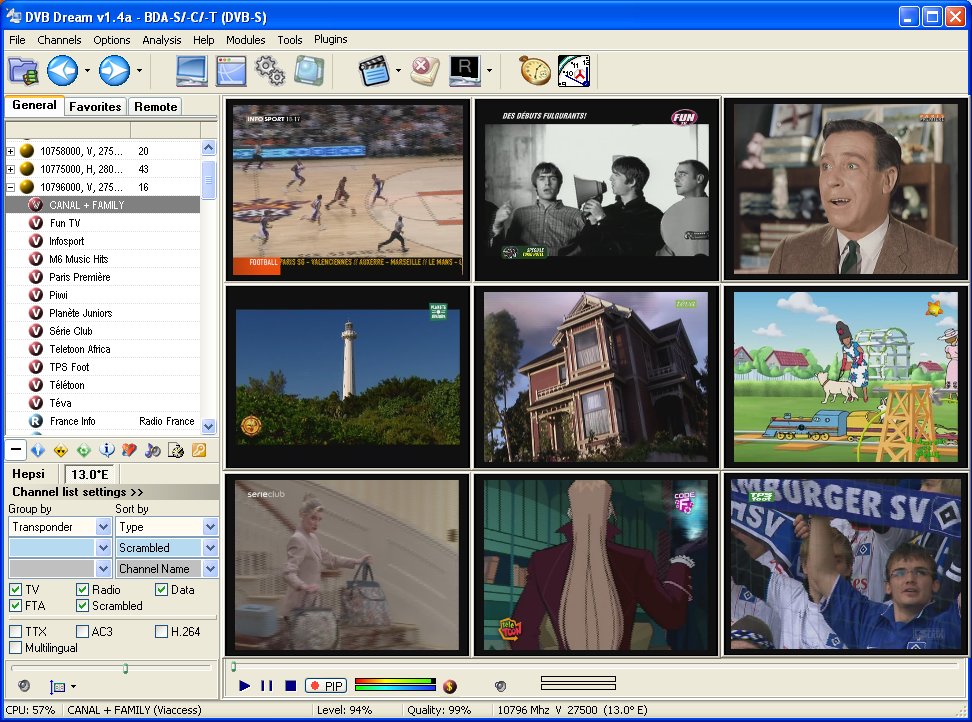Click the blue info bubble icon

[x=107, y=451]
